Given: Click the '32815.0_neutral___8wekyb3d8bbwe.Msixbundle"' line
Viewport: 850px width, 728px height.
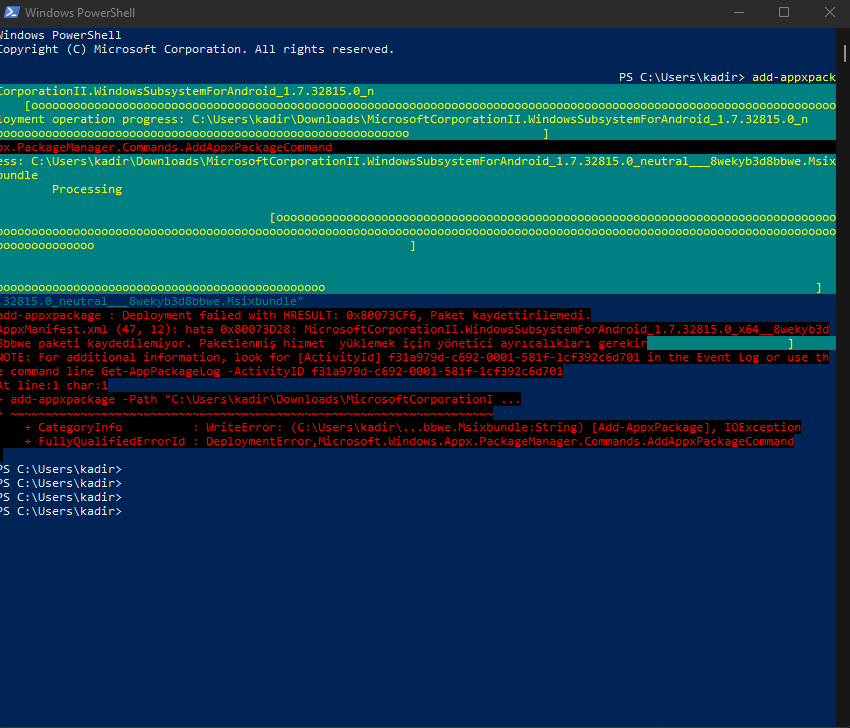Looking at the screenshot, I should click(x=152, y=301).
